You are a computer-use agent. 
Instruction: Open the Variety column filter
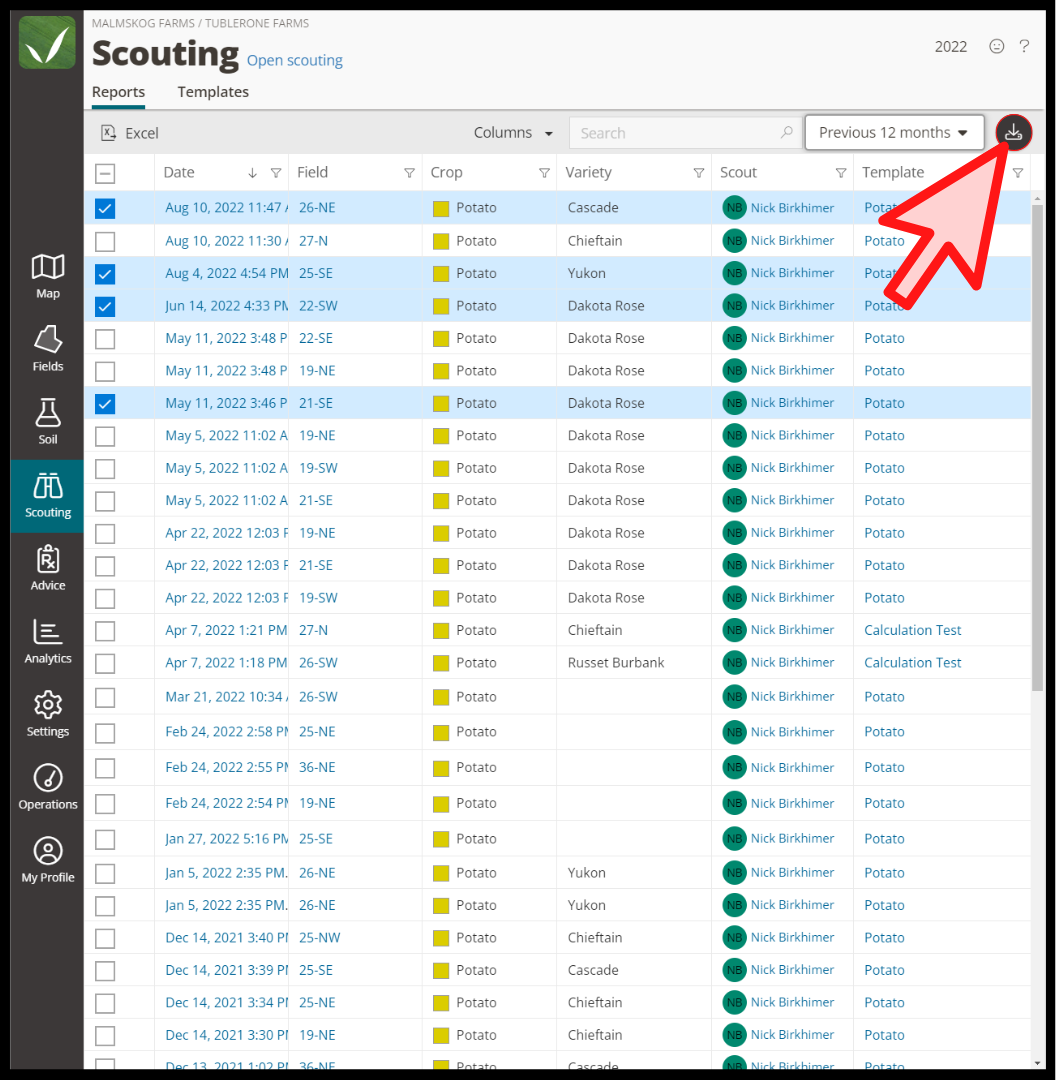[698, 173]
